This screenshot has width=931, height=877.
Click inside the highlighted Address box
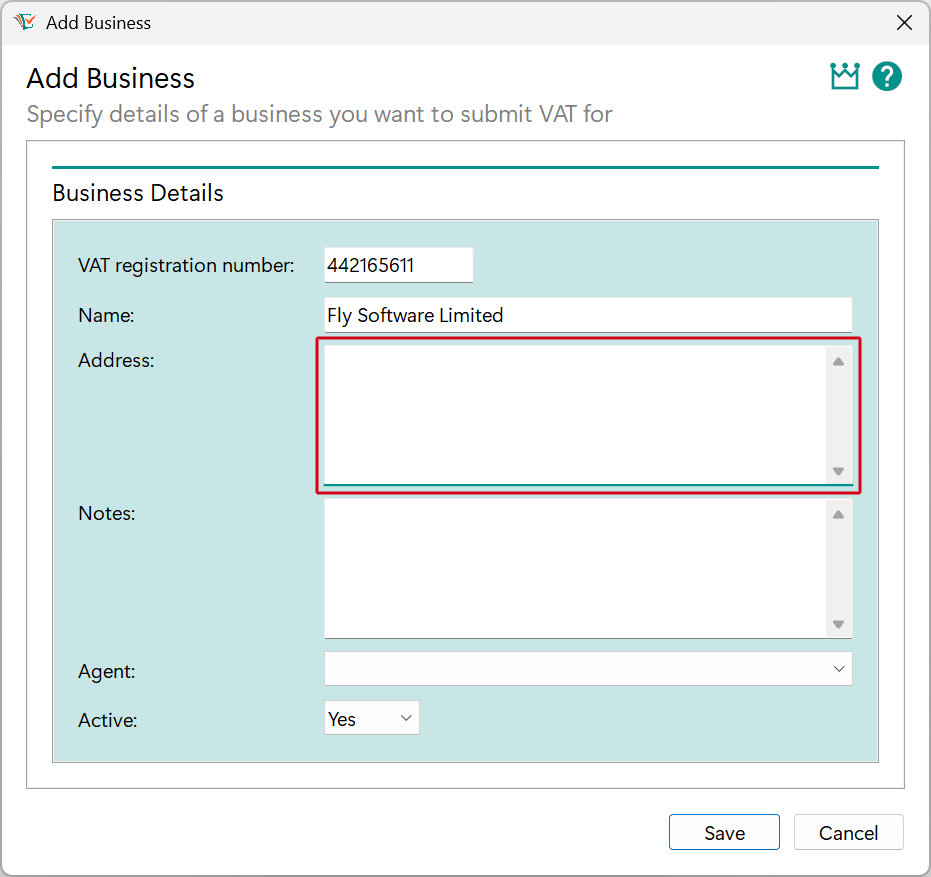coord(570,415)
